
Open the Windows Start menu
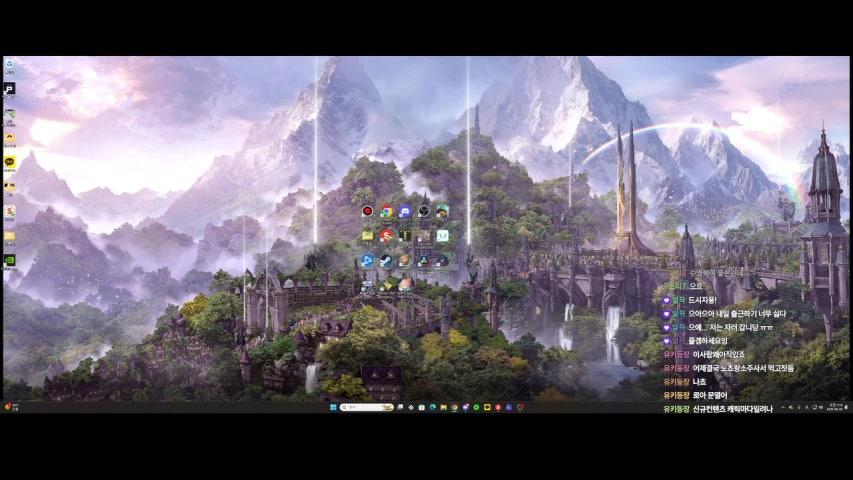coord(333,407)
